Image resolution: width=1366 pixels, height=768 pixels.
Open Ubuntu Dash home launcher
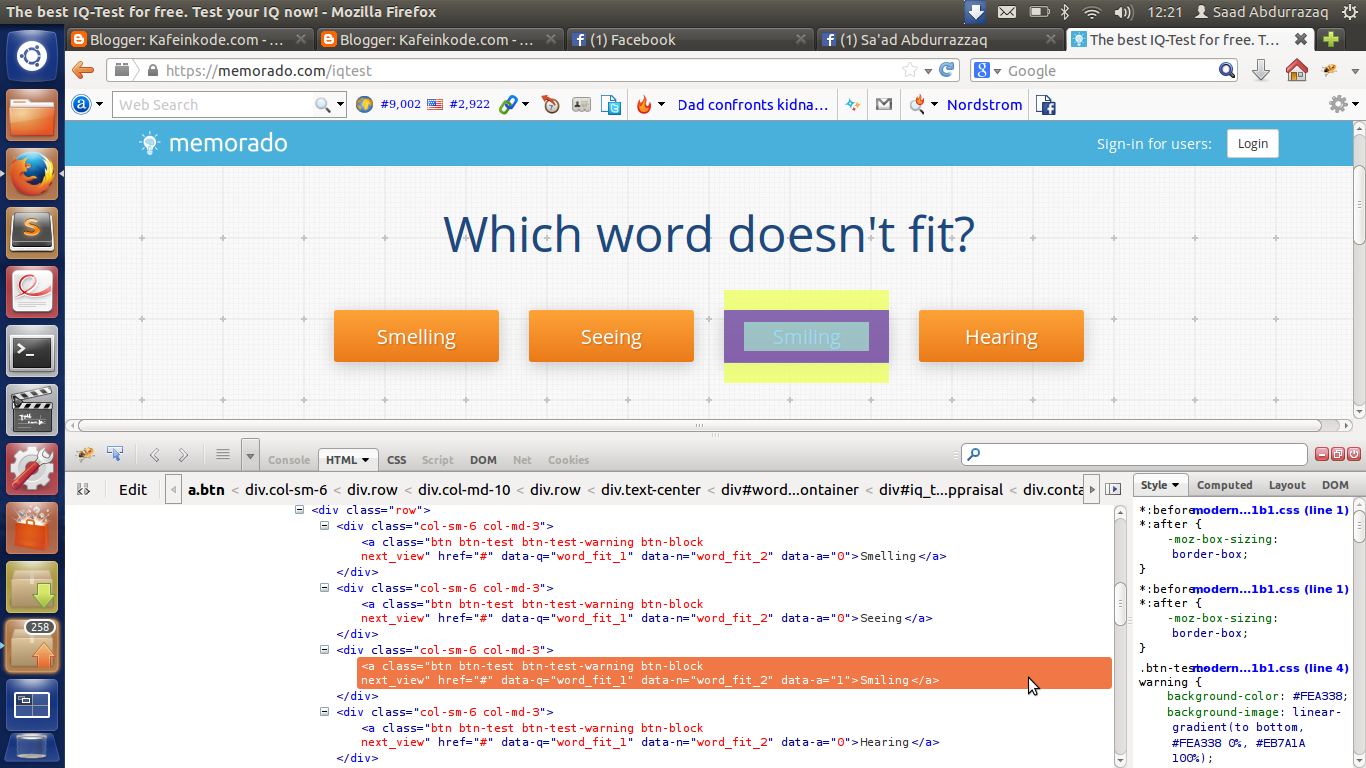(x=32, y=57)
